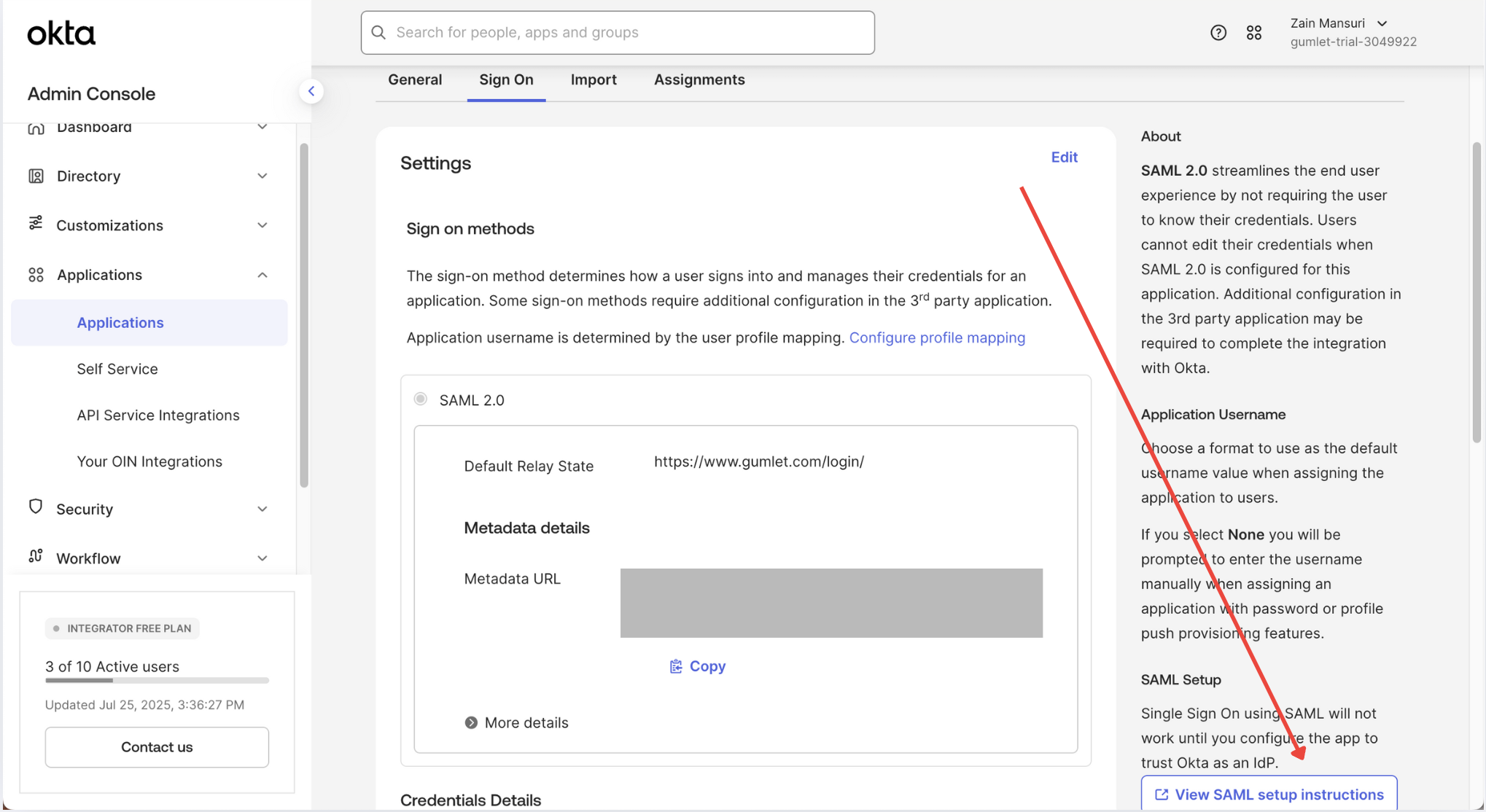Expand the Workflow menu chevron

click(262, 558)
